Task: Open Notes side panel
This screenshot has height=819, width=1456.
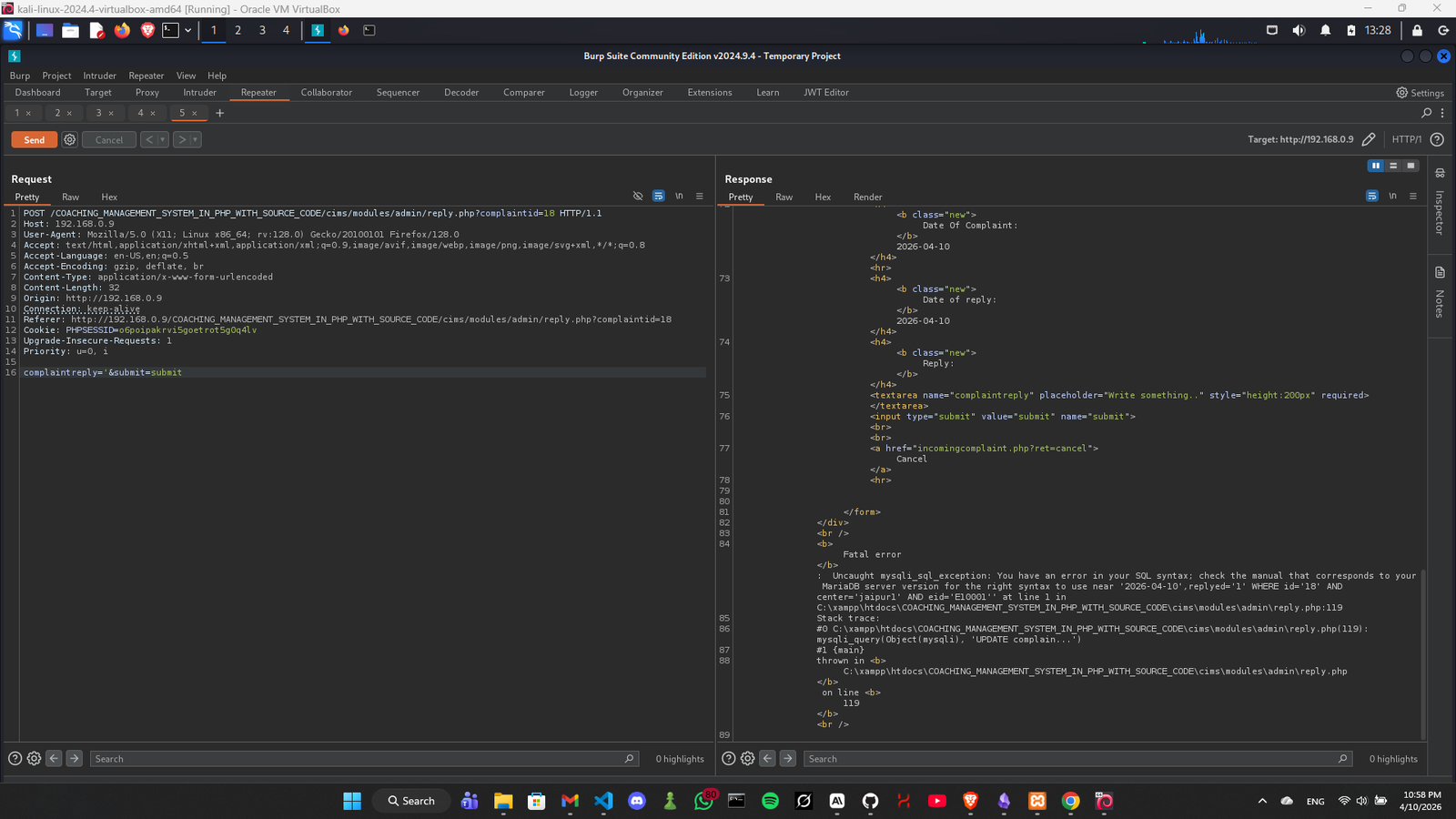Action: pyautogui.click(x=1440, y=292)
